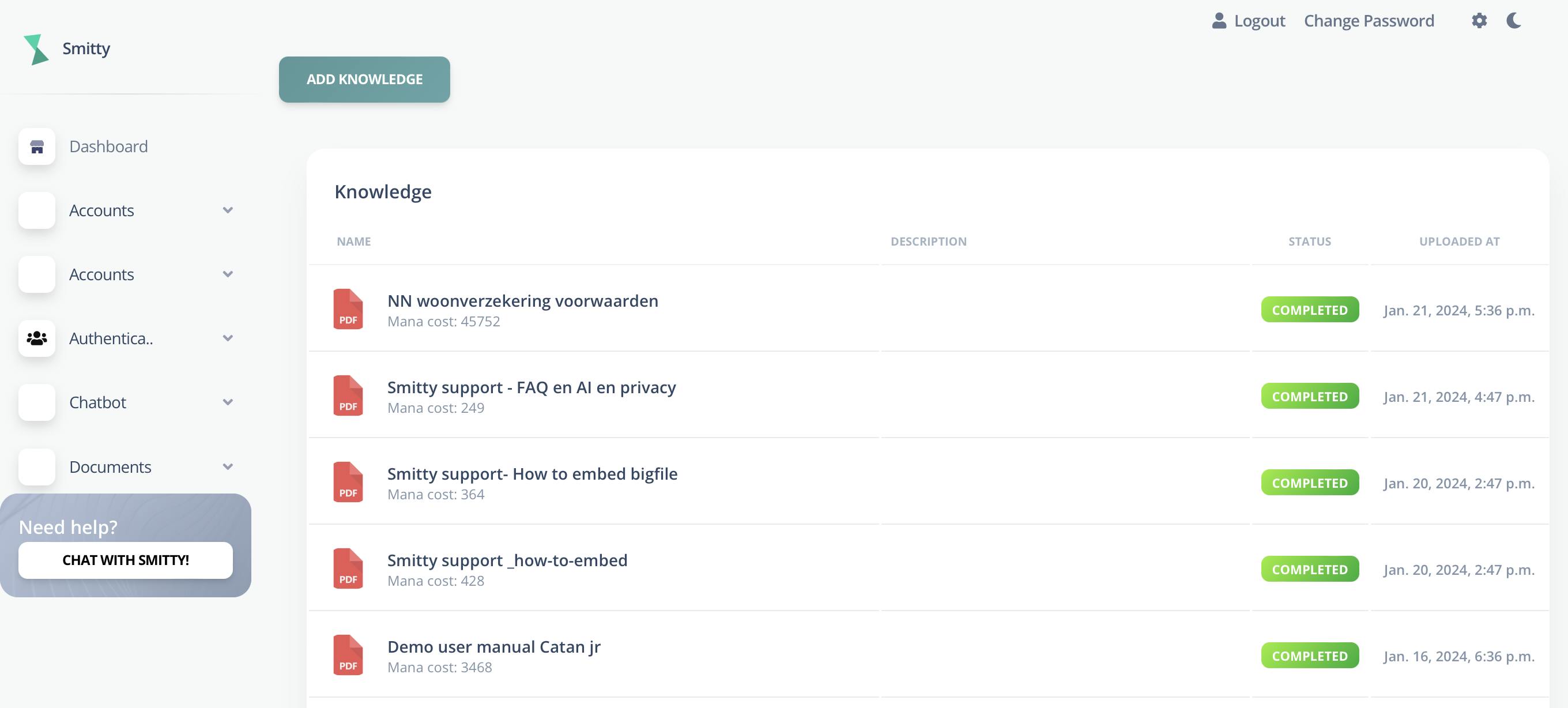Open the Dashboard menu item
Viewport: 1568px width, 708px height.
(108, 146)
